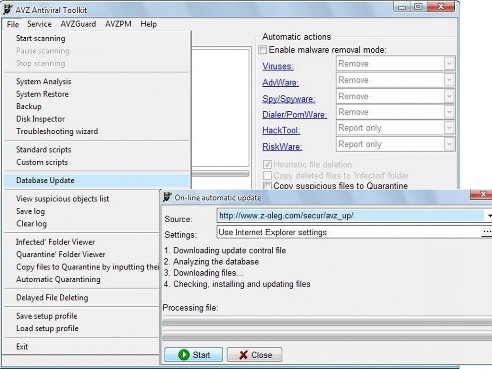Open Quarantine Folder Viewer entry
492x369 pixels.
[82, 254]
